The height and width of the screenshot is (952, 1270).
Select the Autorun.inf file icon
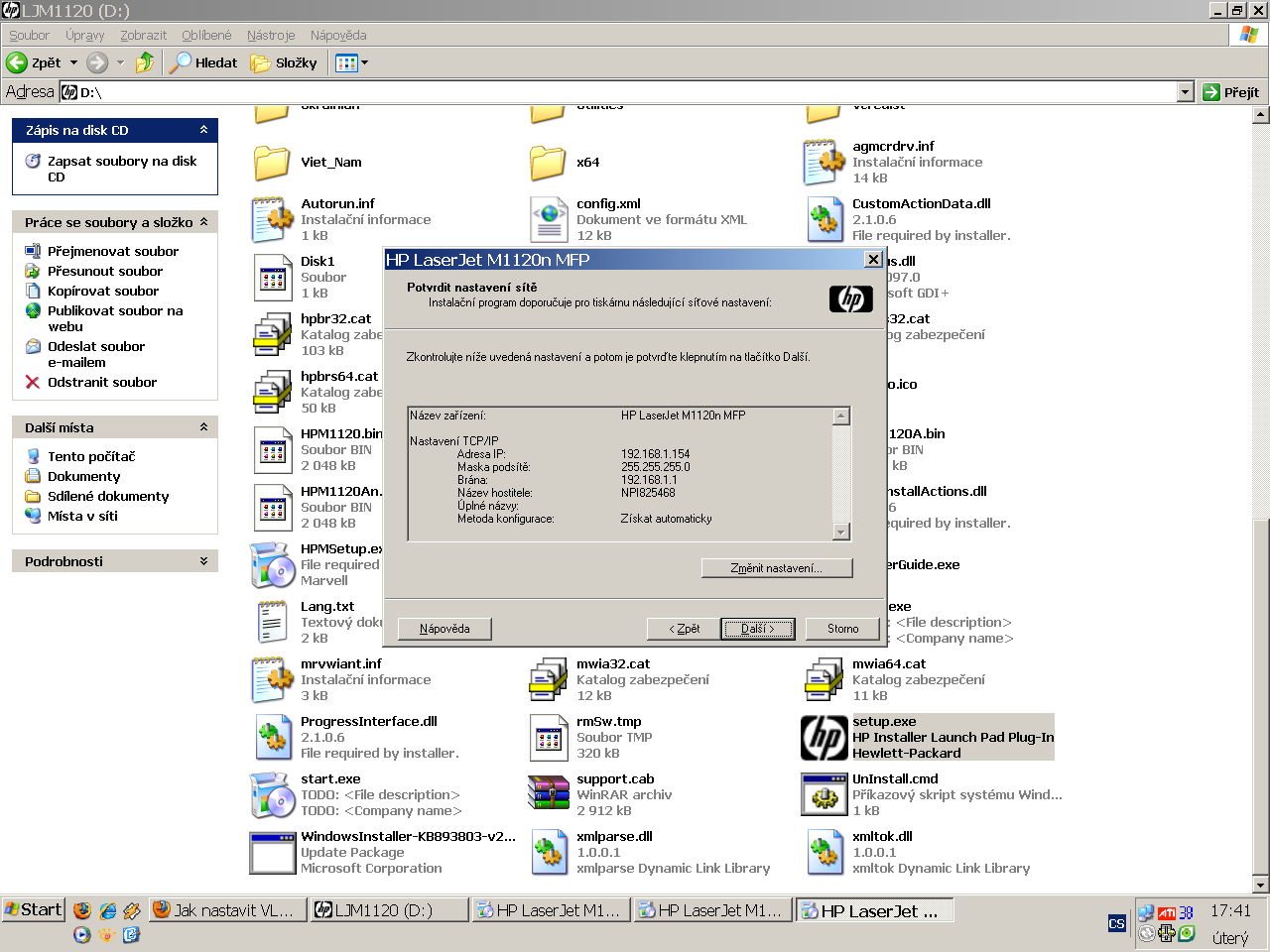point(271,220)
